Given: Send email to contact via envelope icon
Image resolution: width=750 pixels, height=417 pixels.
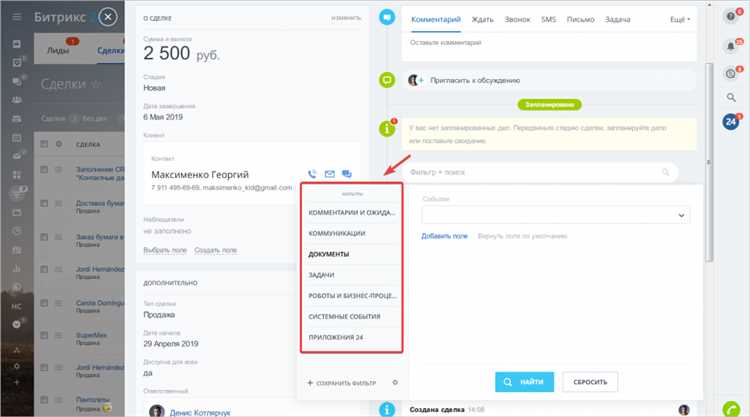Looking at the screenshot, I should click(x=330, y=174).
